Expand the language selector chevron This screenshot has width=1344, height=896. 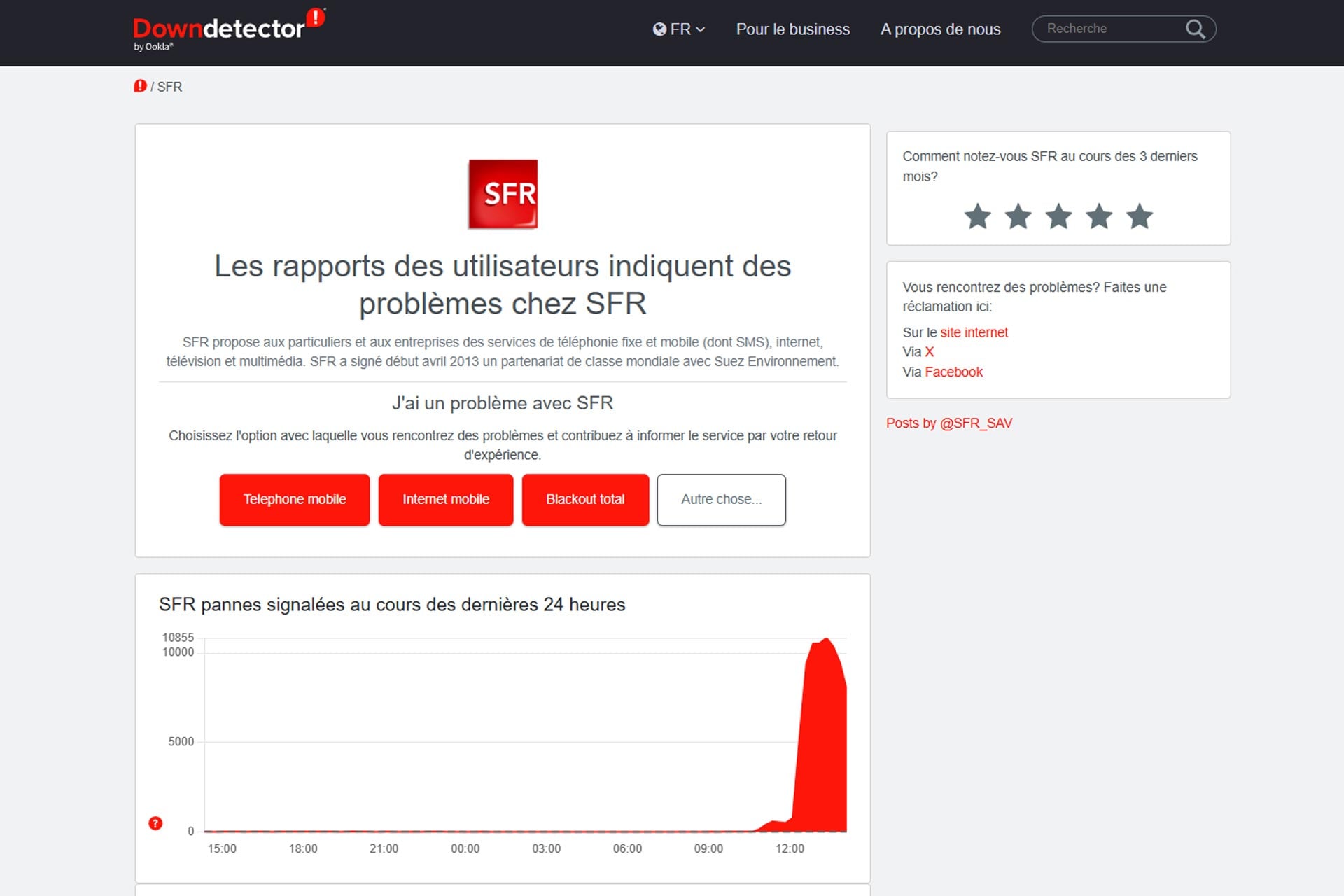(x=702, y=29)
